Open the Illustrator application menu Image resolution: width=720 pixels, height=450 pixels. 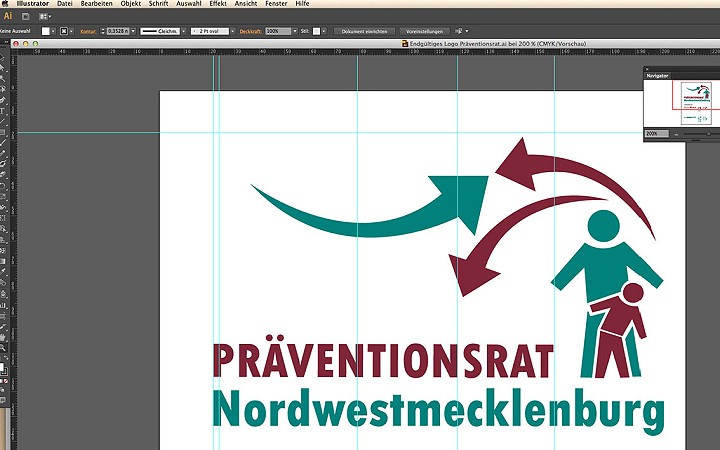click(x=33, y=4)
